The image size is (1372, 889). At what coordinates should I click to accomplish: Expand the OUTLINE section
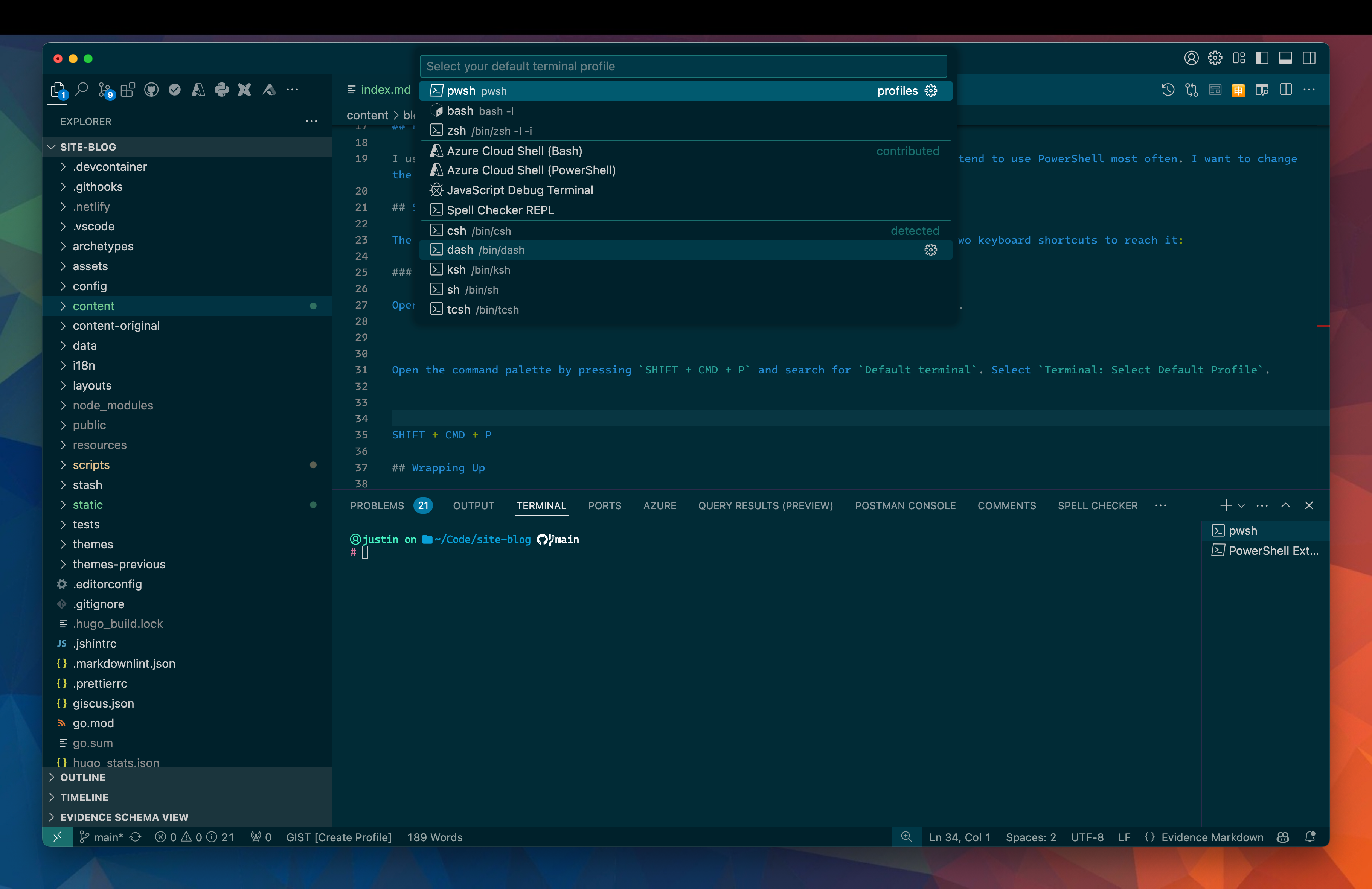click(x=82, y=777)
